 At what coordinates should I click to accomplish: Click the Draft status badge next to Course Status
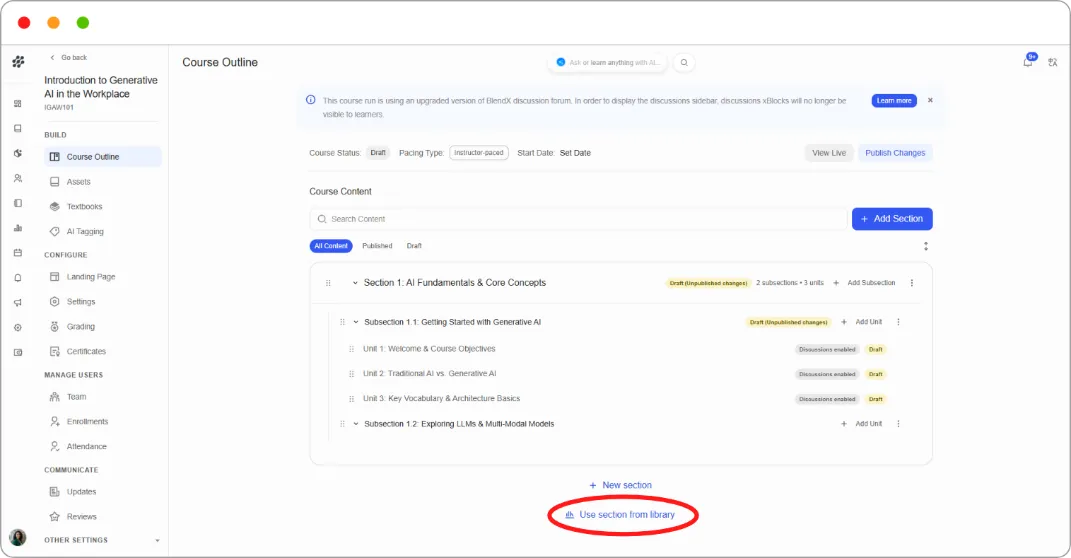378,153
